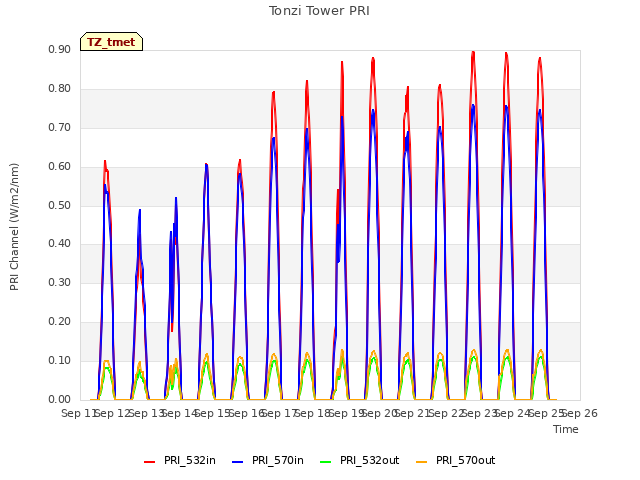Toggle the PRI_570out legend entry

(456, 461)
